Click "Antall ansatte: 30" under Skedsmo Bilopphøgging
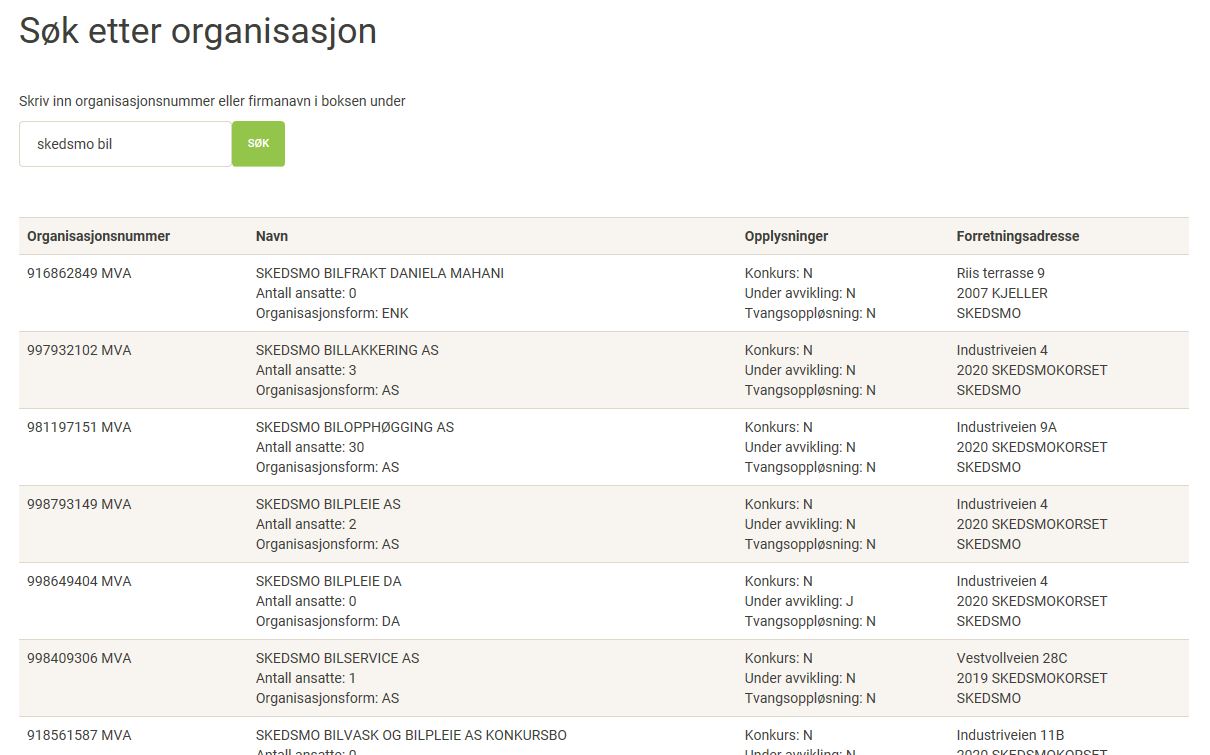This screenshot has height=755, width=1210. coord(310,447)
